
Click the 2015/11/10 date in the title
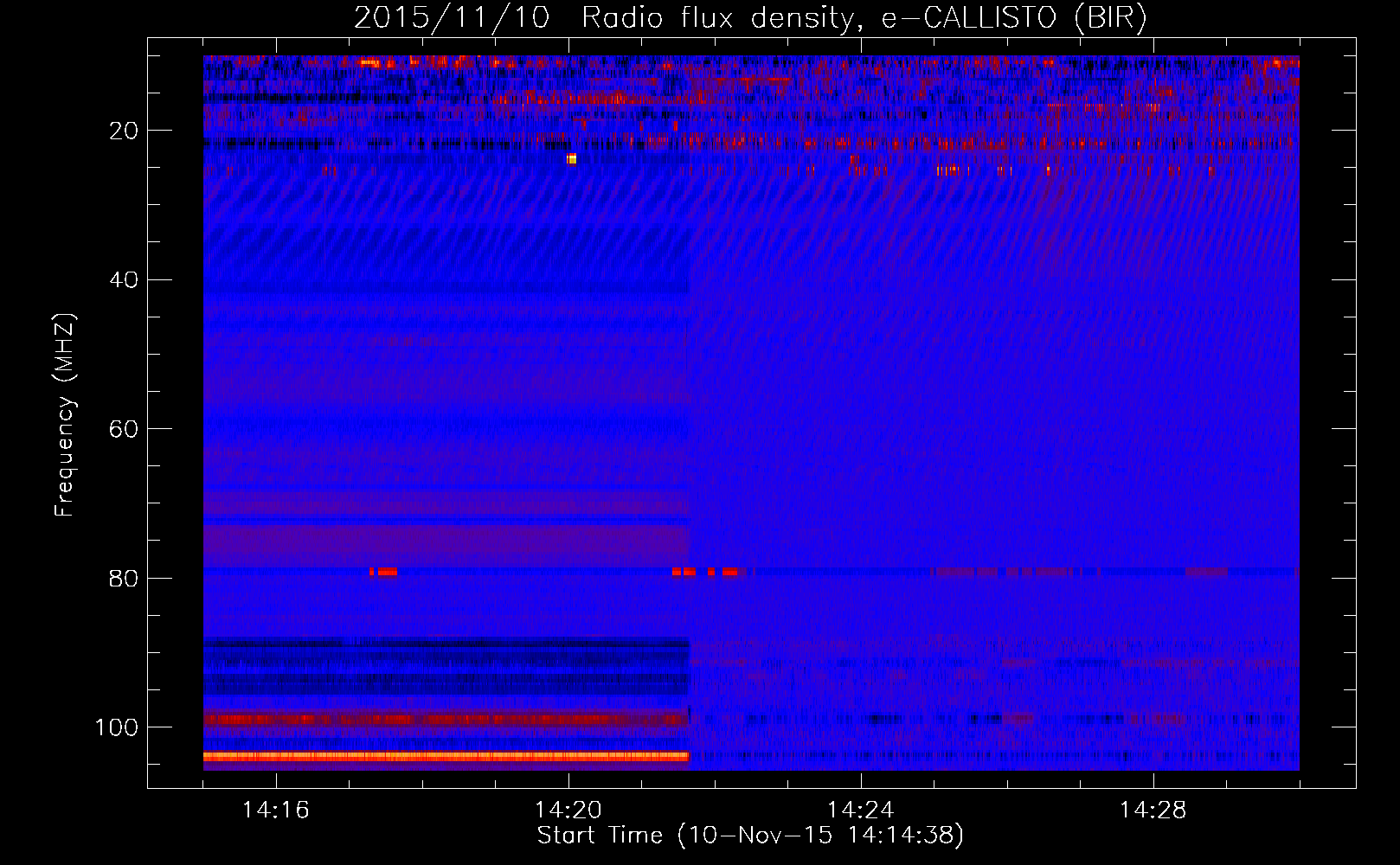[x=451, y=18]
